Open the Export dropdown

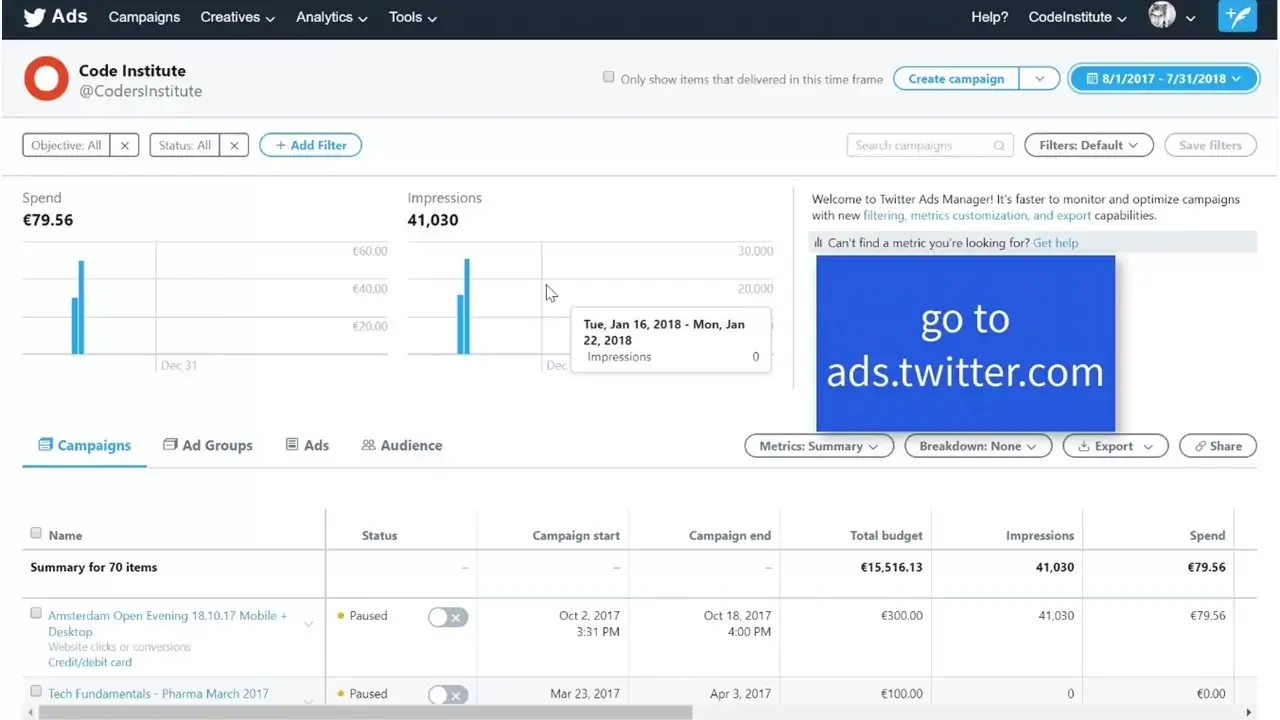1115,446
